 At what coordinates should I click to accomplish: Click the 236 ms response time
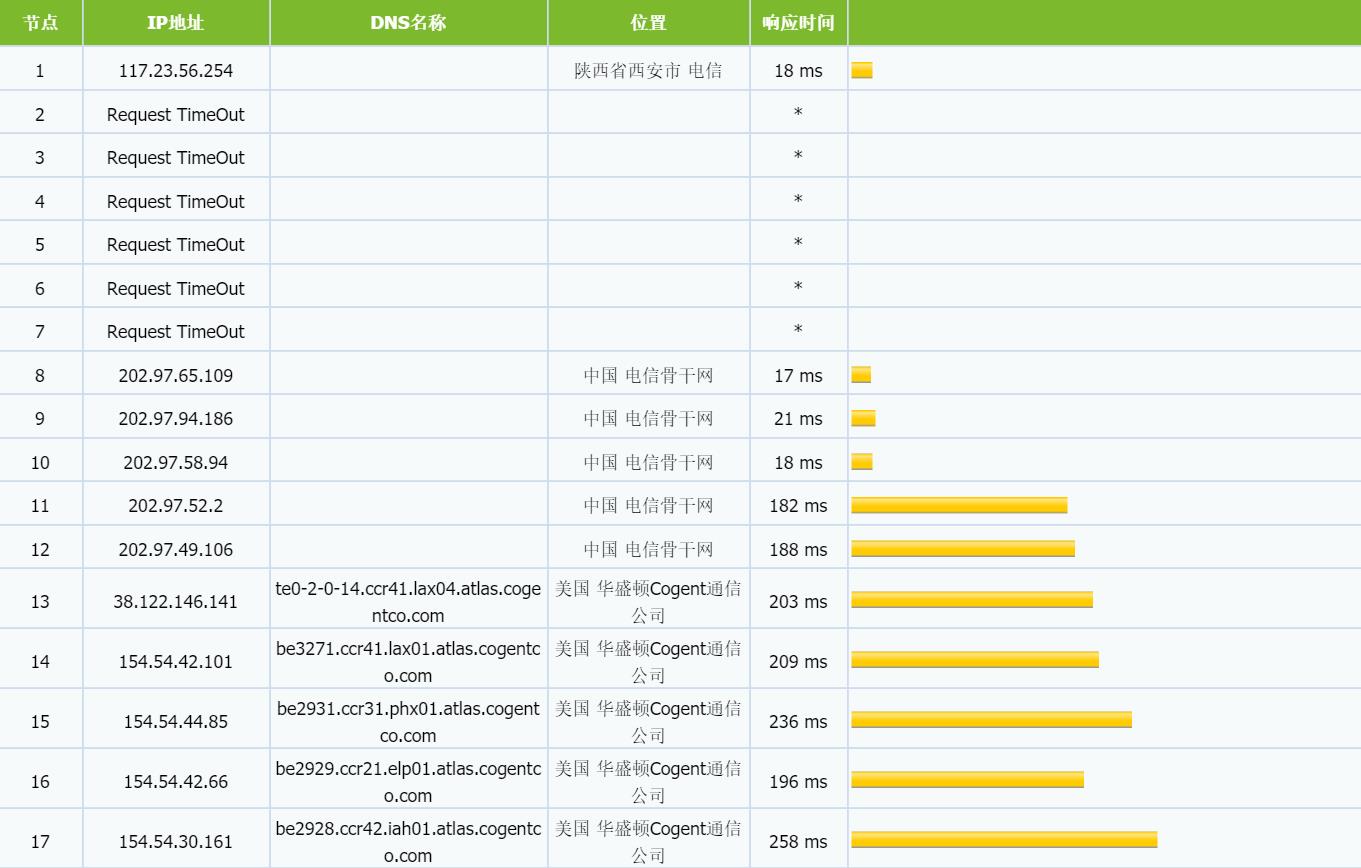798,722
